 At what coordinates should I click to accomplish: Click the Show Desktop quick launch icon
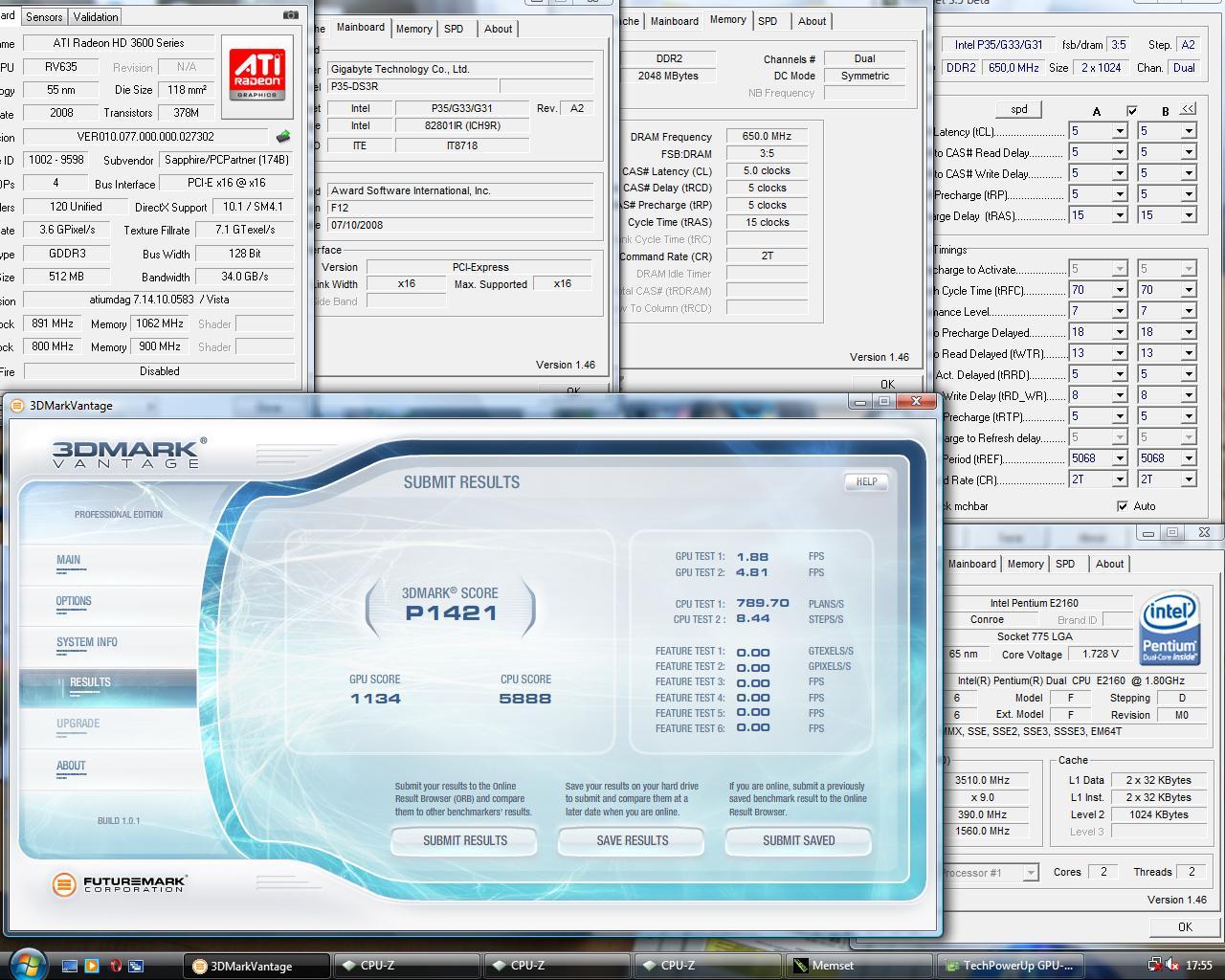click(70, 966)
